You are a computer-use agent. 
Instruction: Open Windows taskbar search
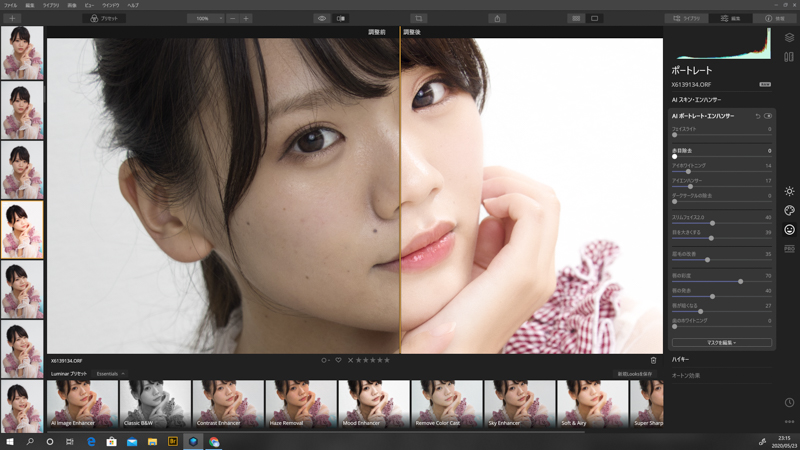coord(30,442)
